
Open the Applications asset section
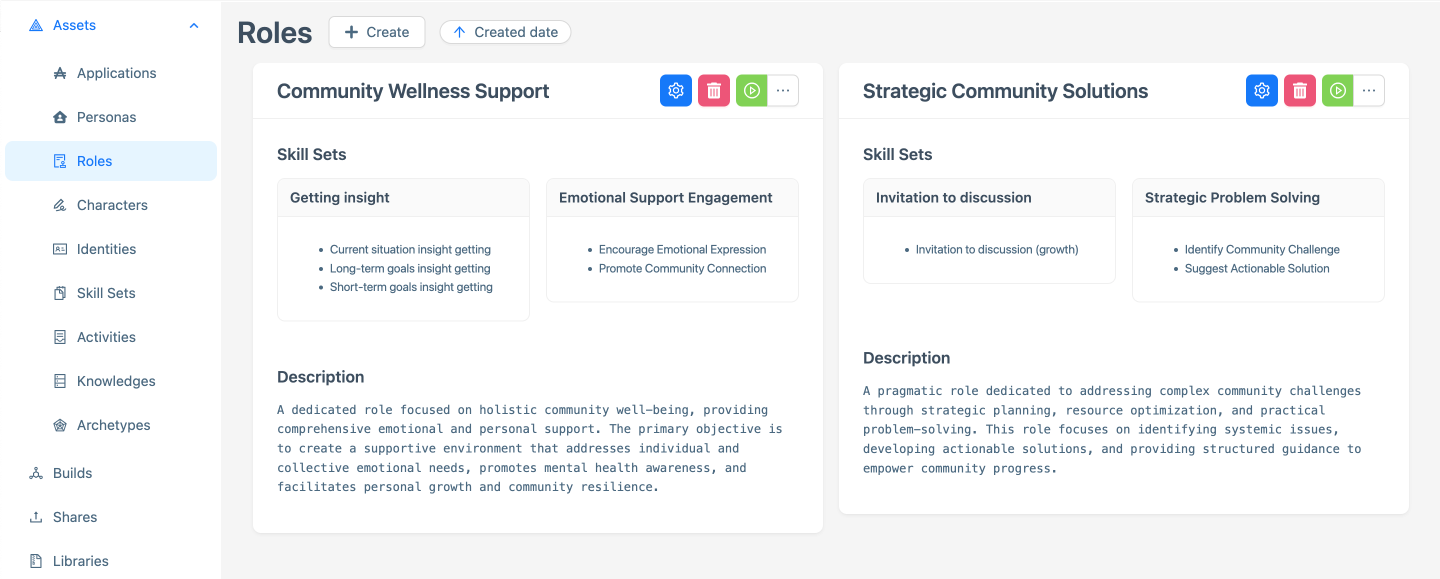(x=116, y=72)
